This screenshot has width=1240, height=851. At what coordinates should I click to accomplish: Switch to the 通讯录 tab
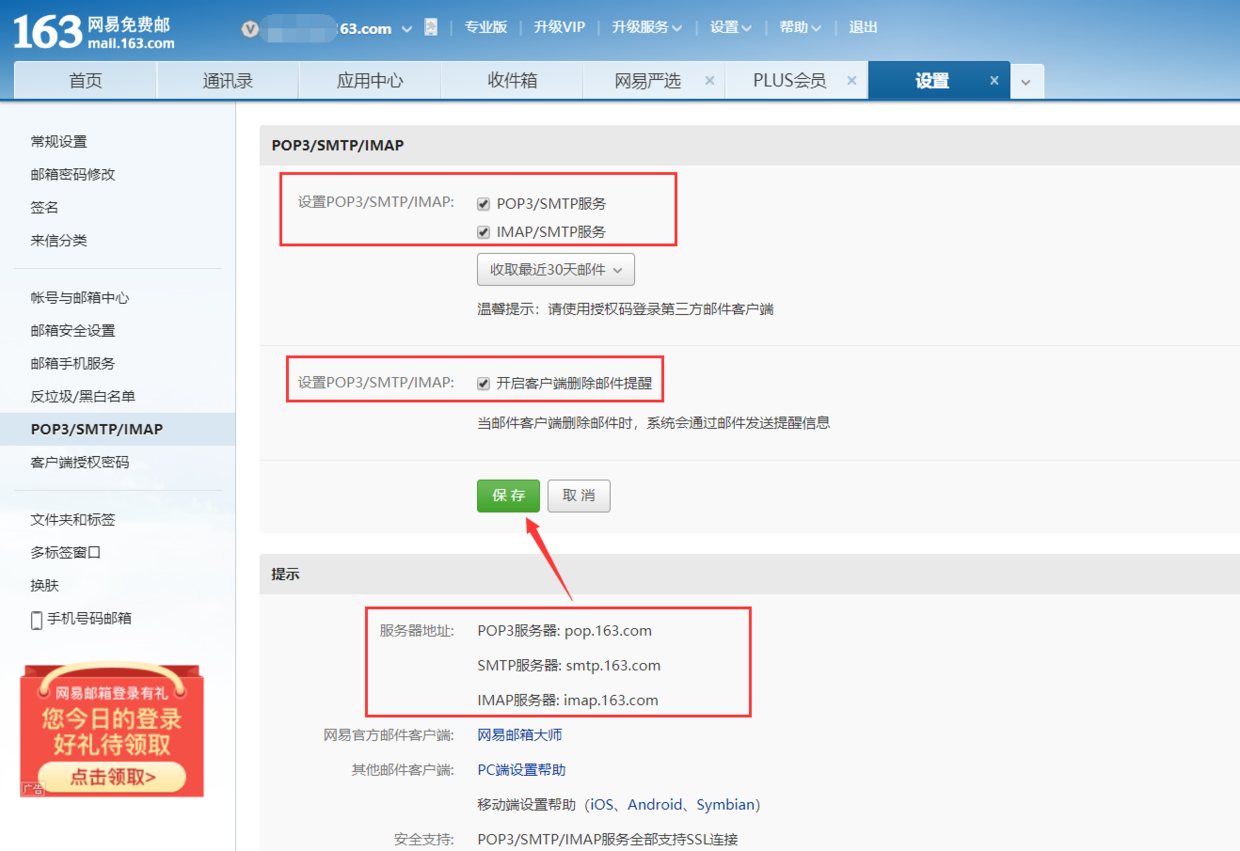tap(228, 81)
